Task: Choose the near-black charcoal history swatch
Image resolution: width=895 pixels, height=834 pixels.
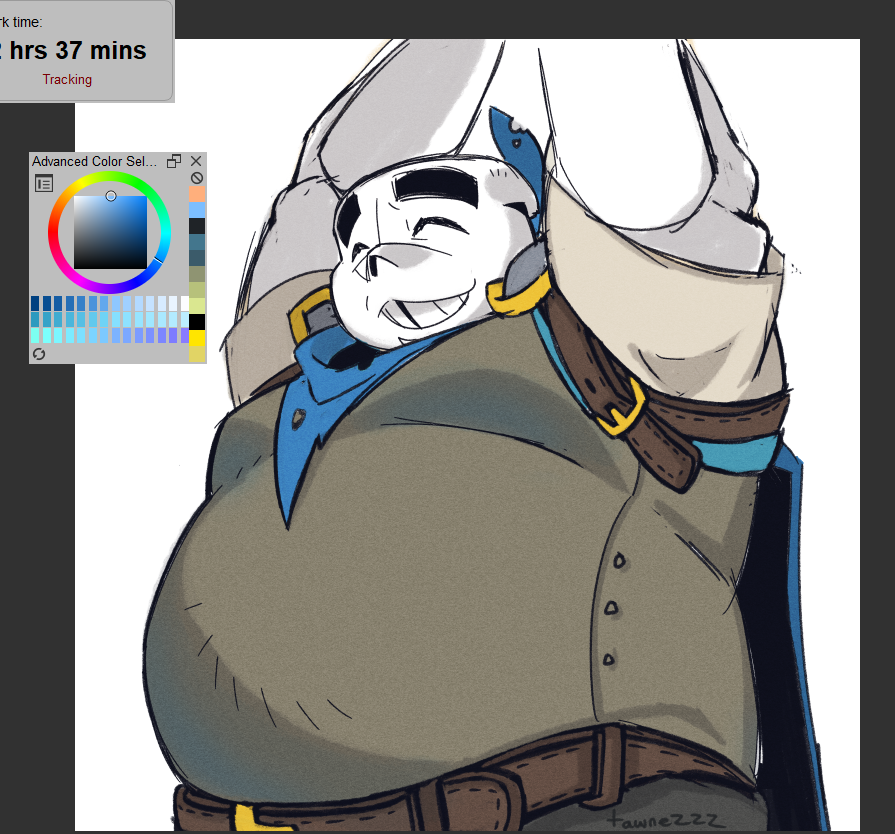Action: click(197, 226)
